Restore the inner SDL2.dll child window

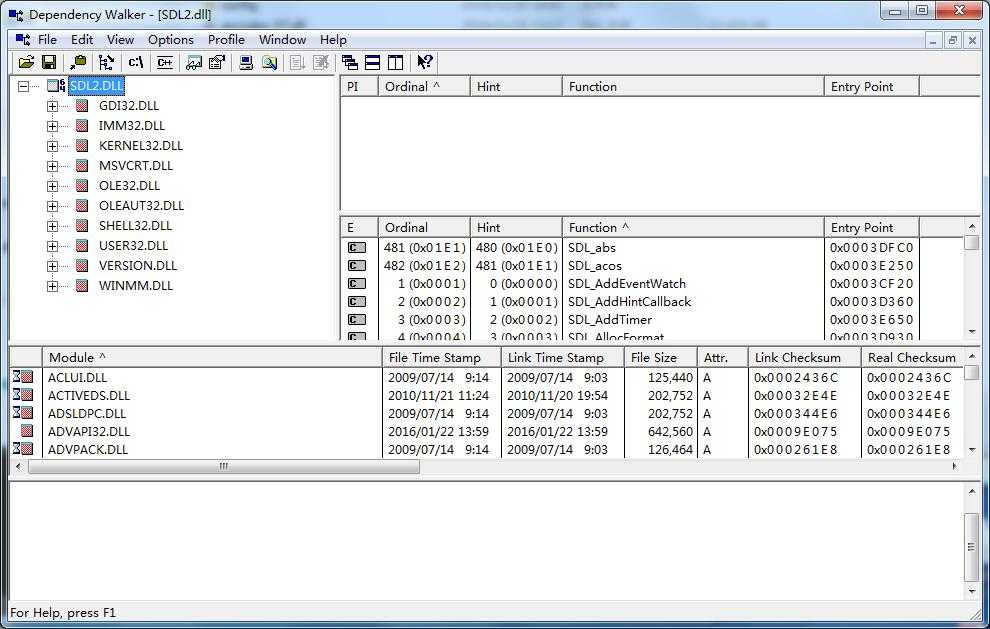tap(952, 40)
